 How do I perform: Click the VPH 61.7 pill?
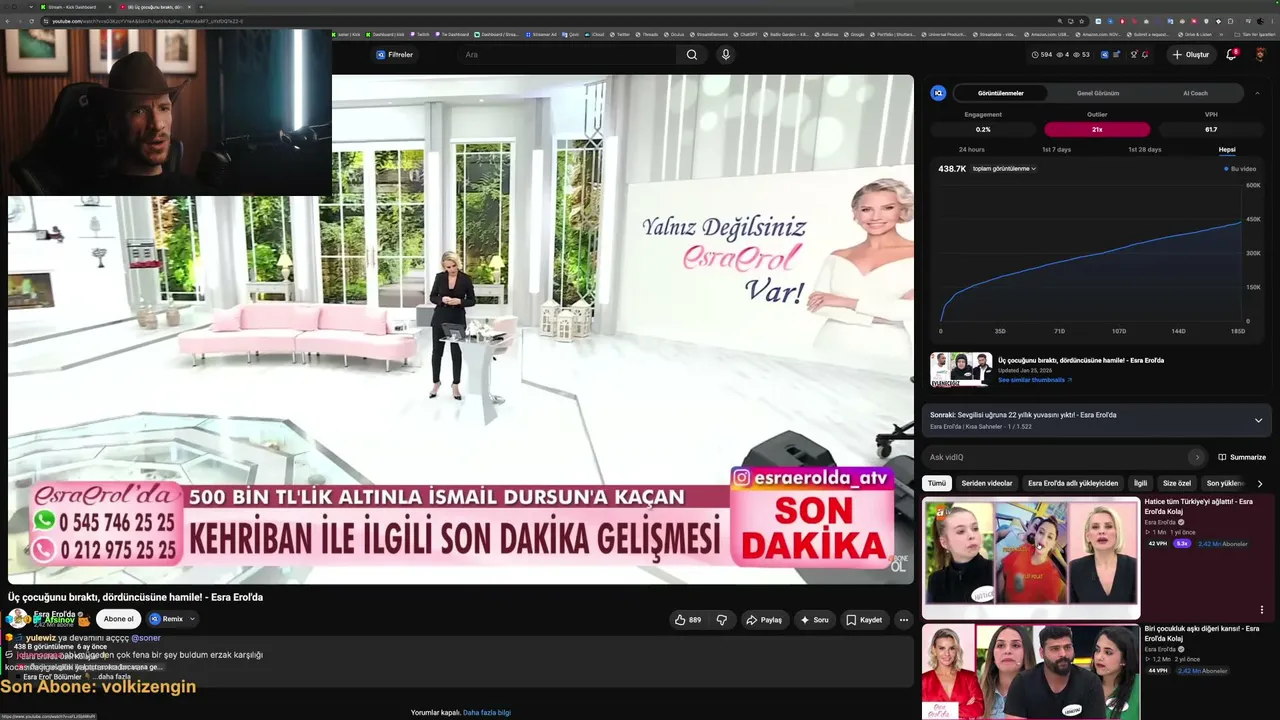point(1211,129)
